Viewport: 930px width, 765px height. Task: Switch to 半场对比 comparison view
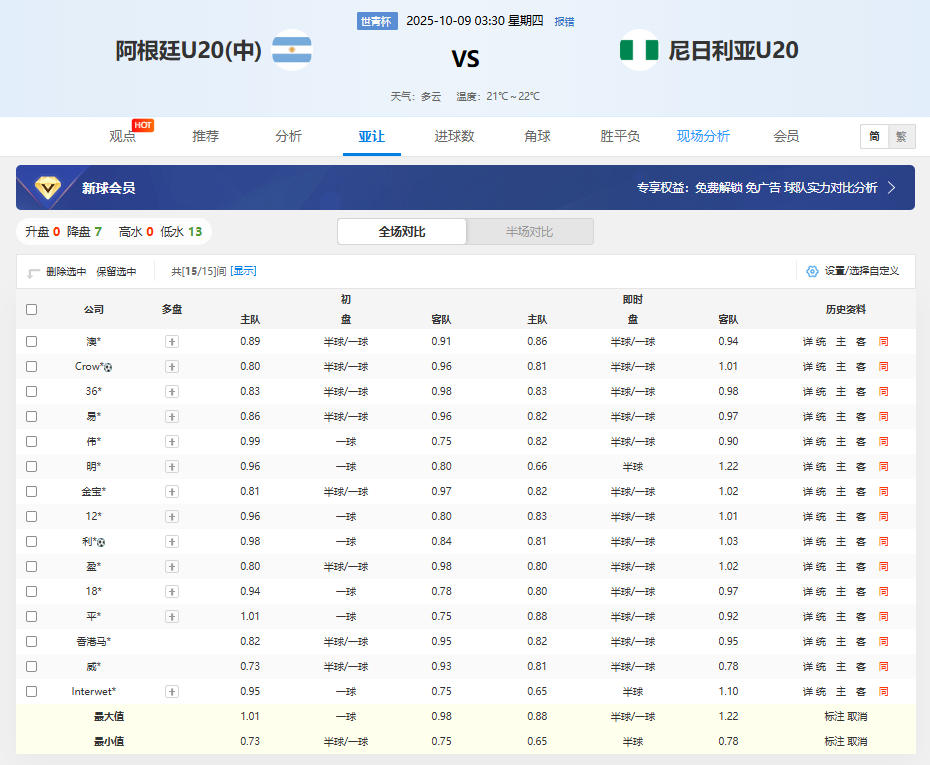click(530, 232)
